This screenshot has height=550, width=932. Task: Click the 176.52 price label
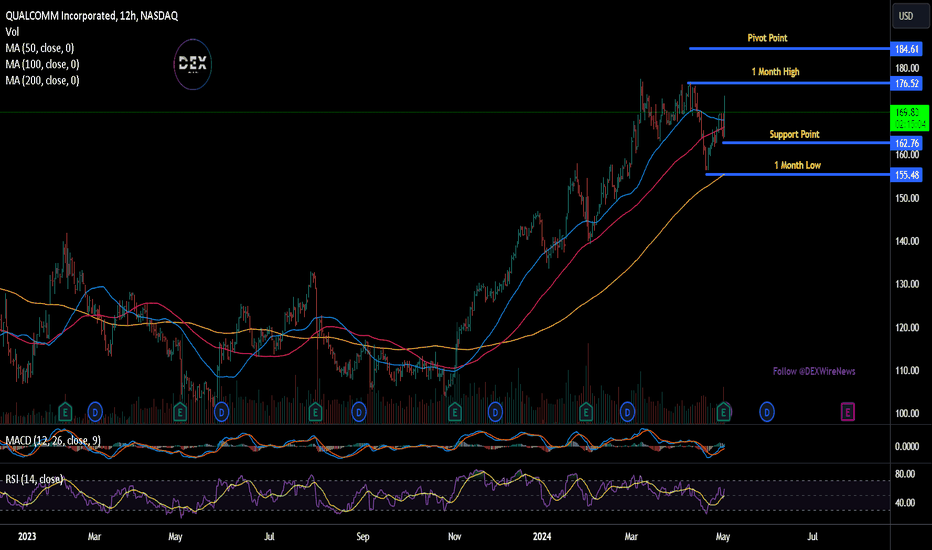click(x=906, y=84)
